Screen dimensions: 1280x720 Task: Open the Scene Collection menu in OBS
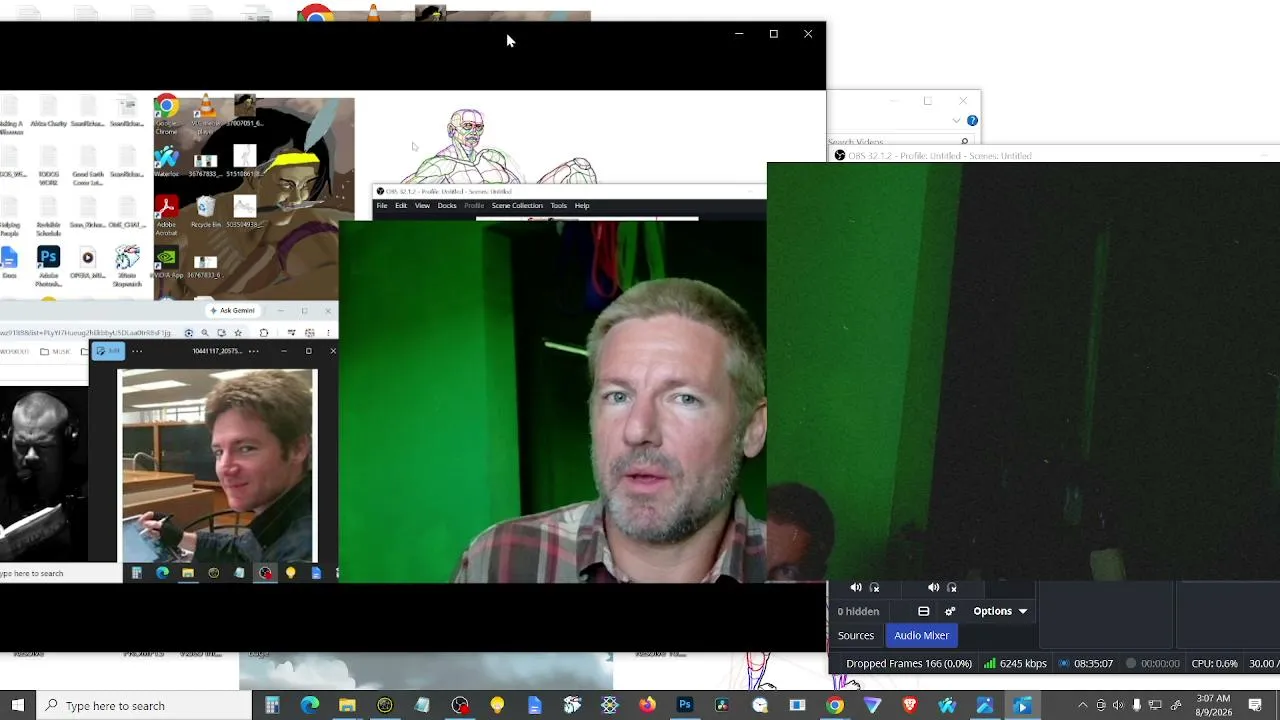coord(517,206)
